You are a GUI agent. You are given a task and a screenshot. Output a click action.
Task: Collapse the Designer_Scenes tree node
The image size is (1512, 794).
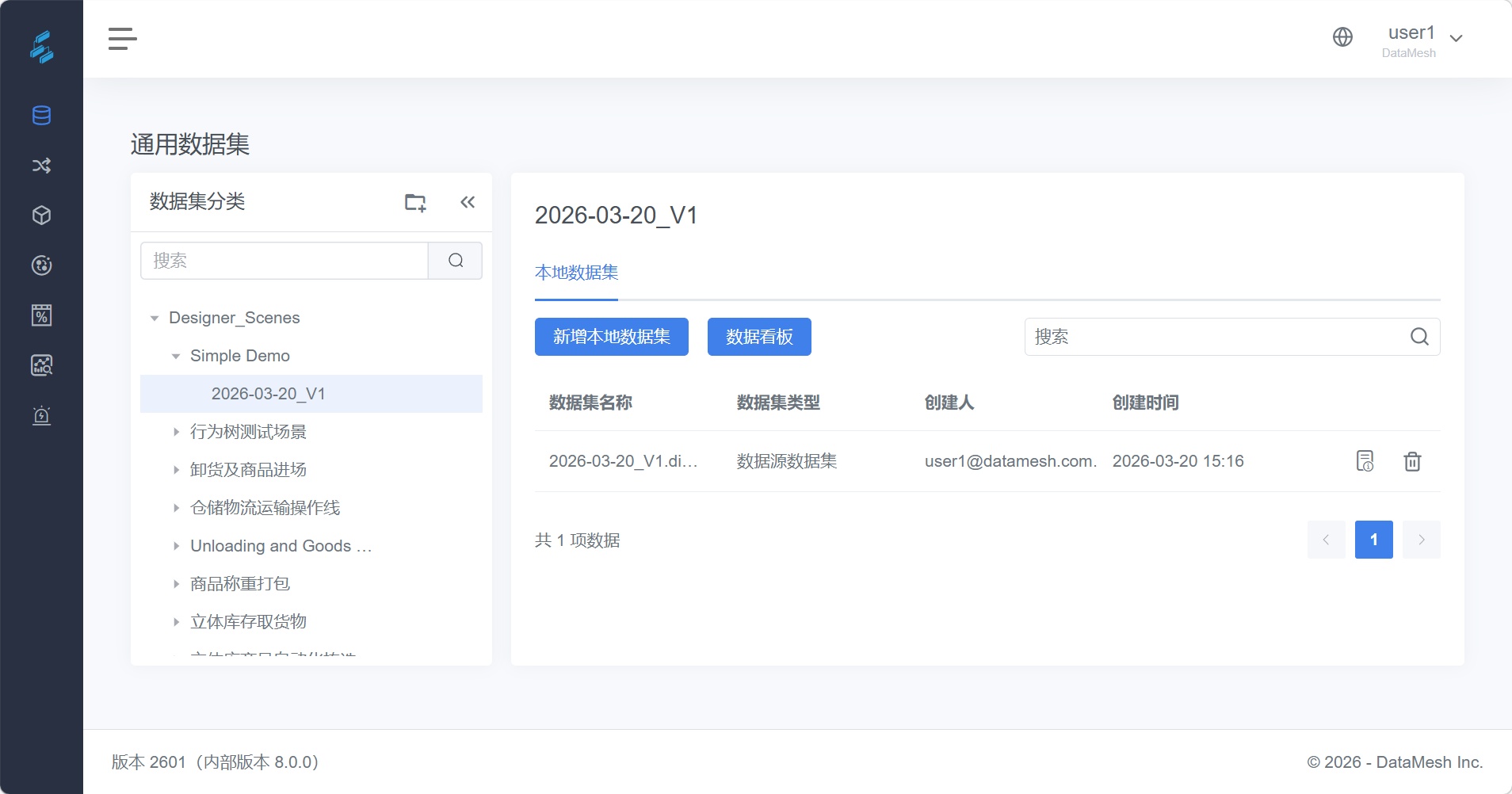pos(155,319)
